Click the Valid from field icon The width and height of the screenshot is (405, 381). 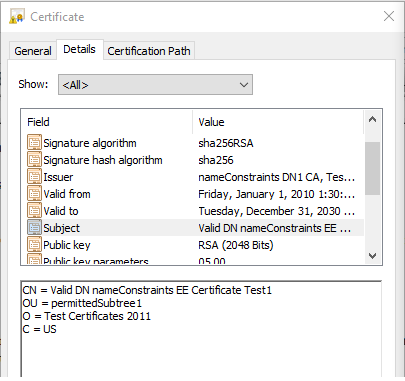(x=34, y=194)
